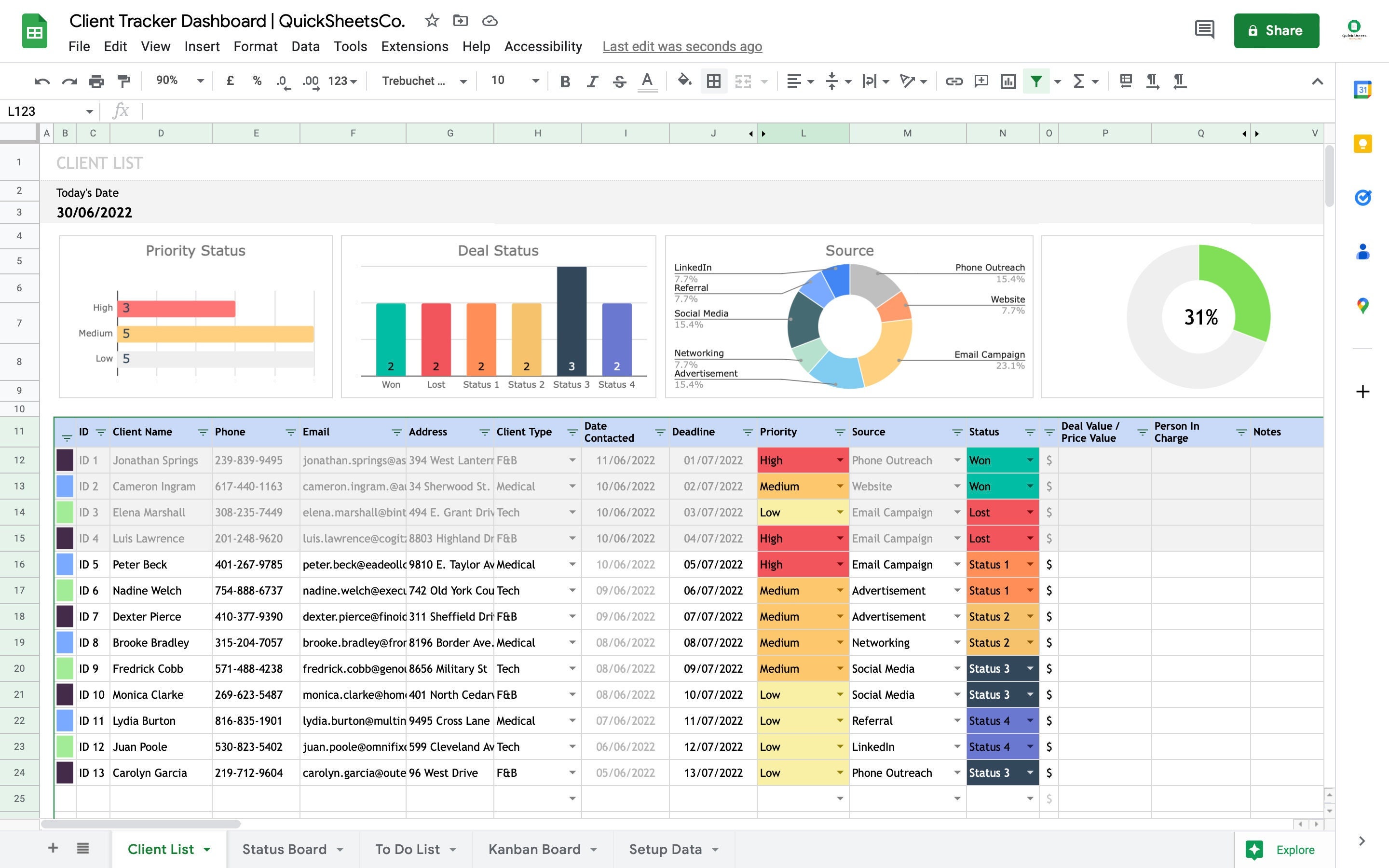The image size is (1389, 868).
Task: Open comment history icon
Action: 1204,30
